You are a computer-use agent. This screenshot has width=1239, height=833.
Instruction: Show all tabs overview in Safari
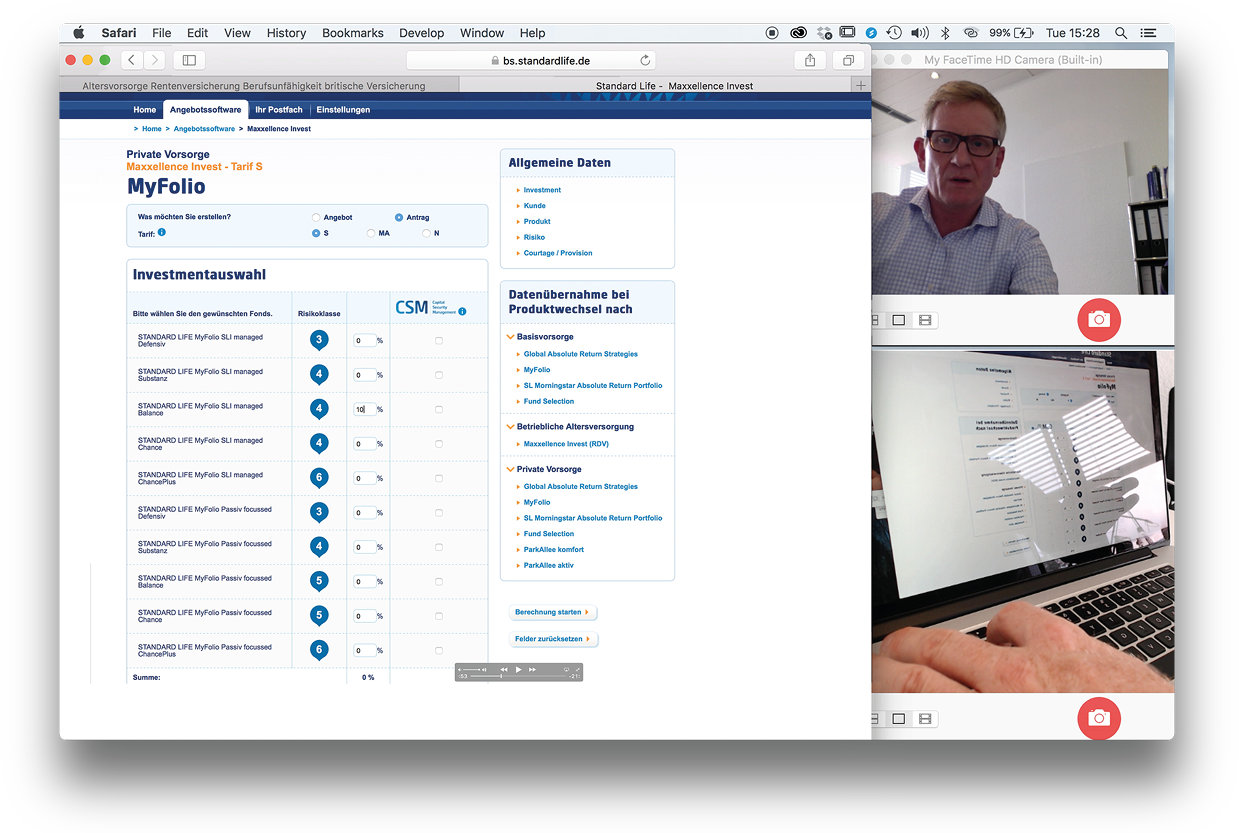click(848, 60)
